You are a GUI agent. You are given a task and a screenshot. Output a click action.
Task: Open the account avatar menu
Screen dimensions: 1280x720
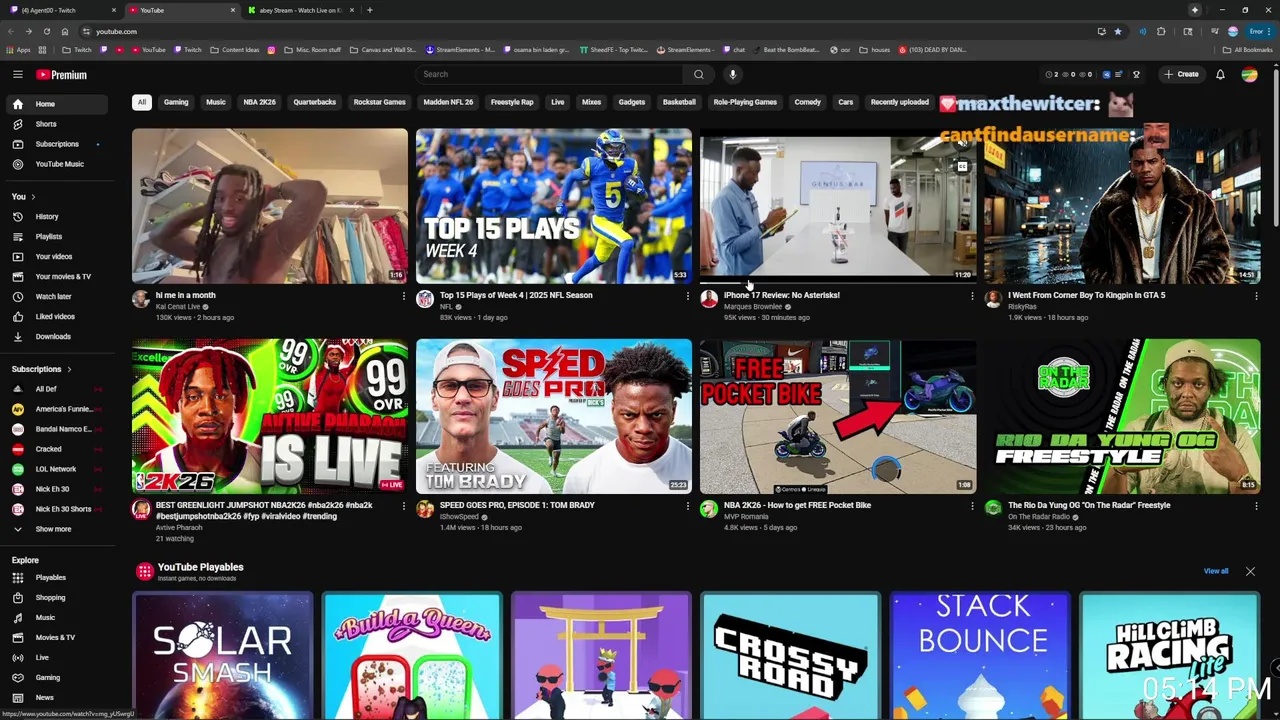coord(1249,74)
